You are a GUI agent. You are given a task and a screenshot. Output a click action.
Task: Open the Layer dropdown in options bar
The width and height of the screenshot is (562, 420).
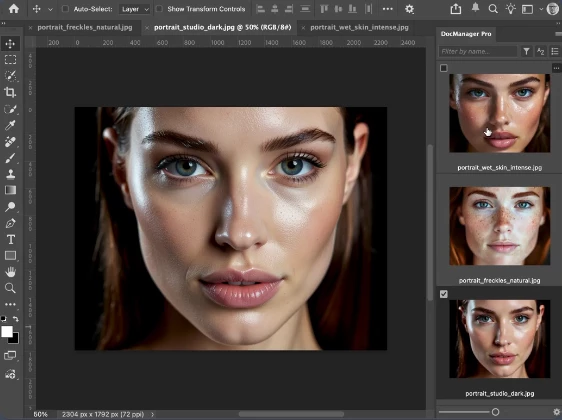134,9
